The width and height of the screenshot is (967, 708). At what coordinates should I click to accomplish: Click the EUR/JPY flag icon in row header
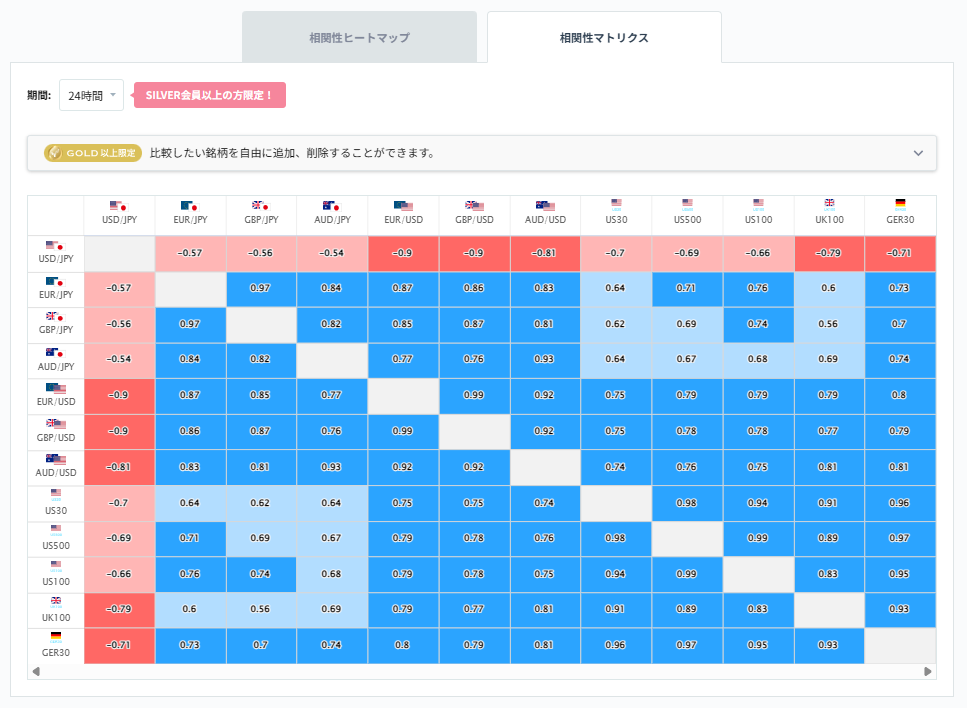click(x=55, y=280)
